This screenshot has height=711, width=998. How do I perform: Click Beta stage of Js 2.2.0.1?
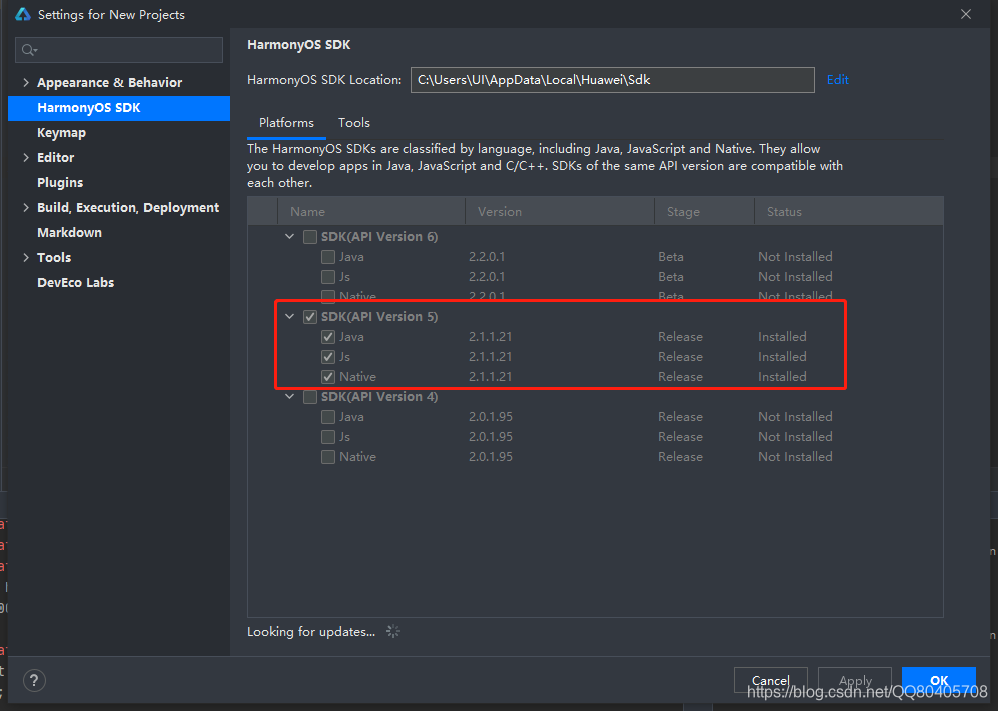[671, 277]
